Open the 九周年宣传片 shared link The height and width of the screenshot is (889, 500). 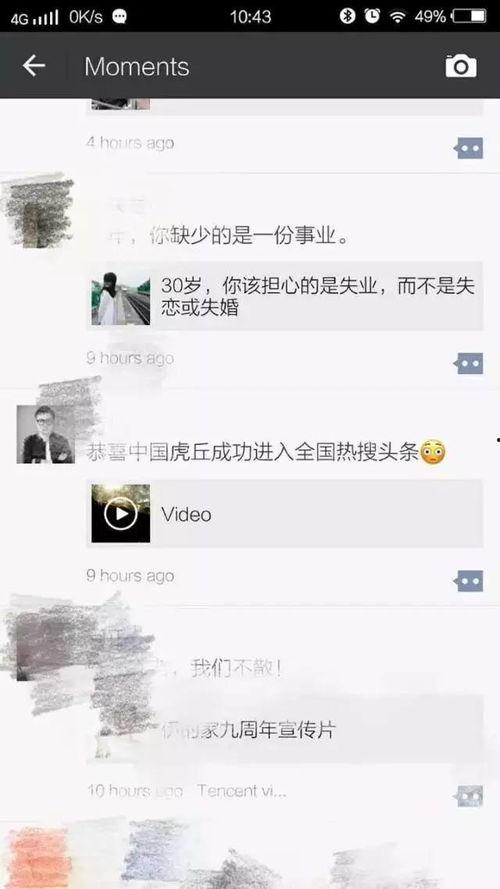click(x=285, y=729)
